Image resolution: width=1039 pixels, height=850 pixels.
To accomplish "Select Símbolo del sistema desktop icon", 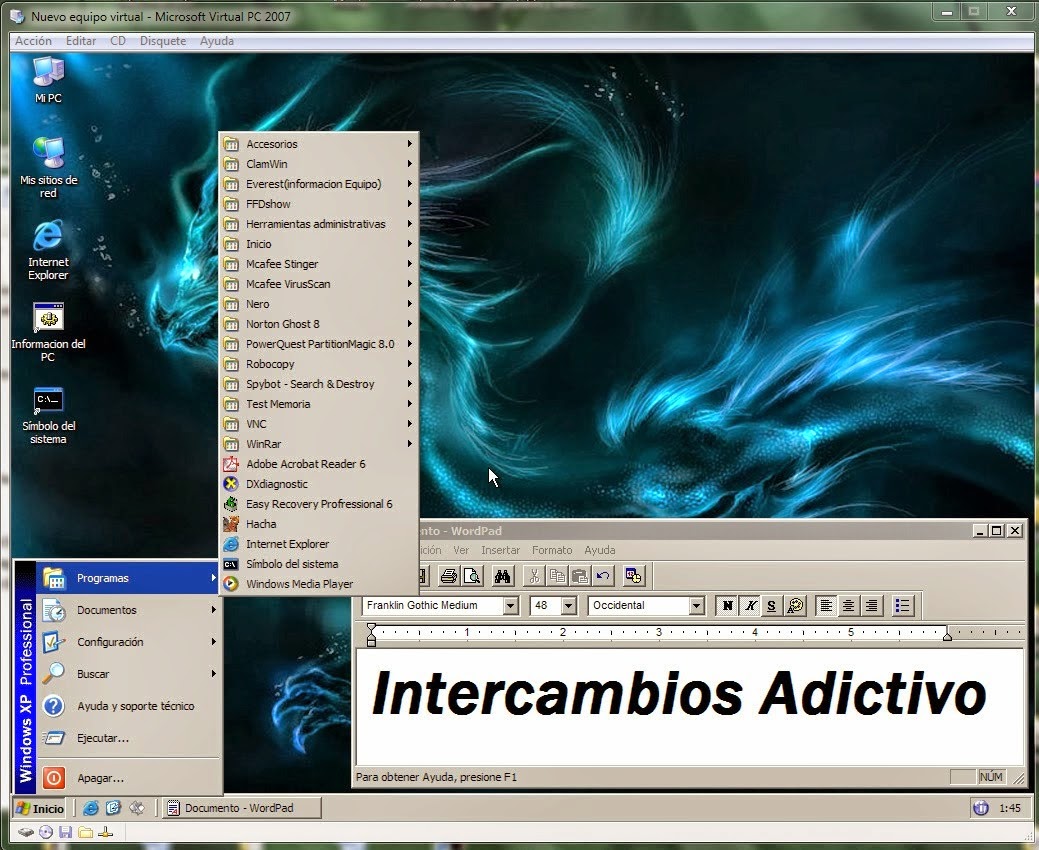I will click(48, 414).
